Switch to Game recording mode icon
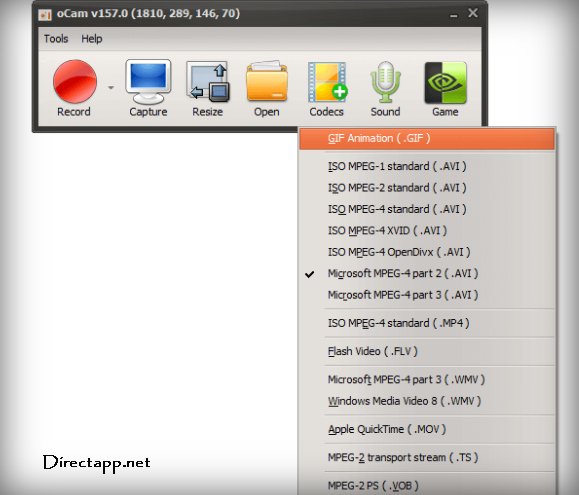This screenshot has width=579, height=495. coord(445,82)
